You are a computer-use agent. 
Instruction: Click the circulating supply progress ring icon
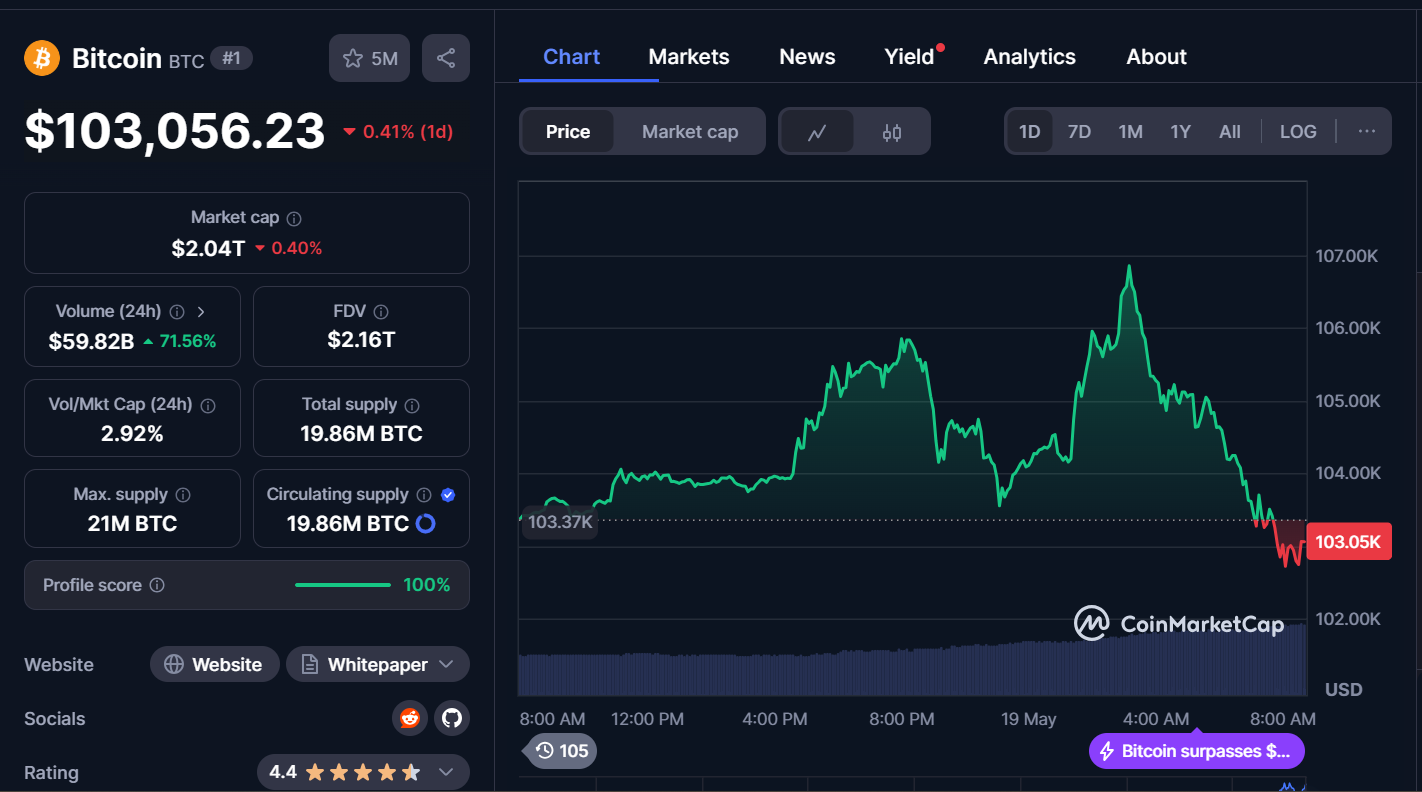[425, 523]
